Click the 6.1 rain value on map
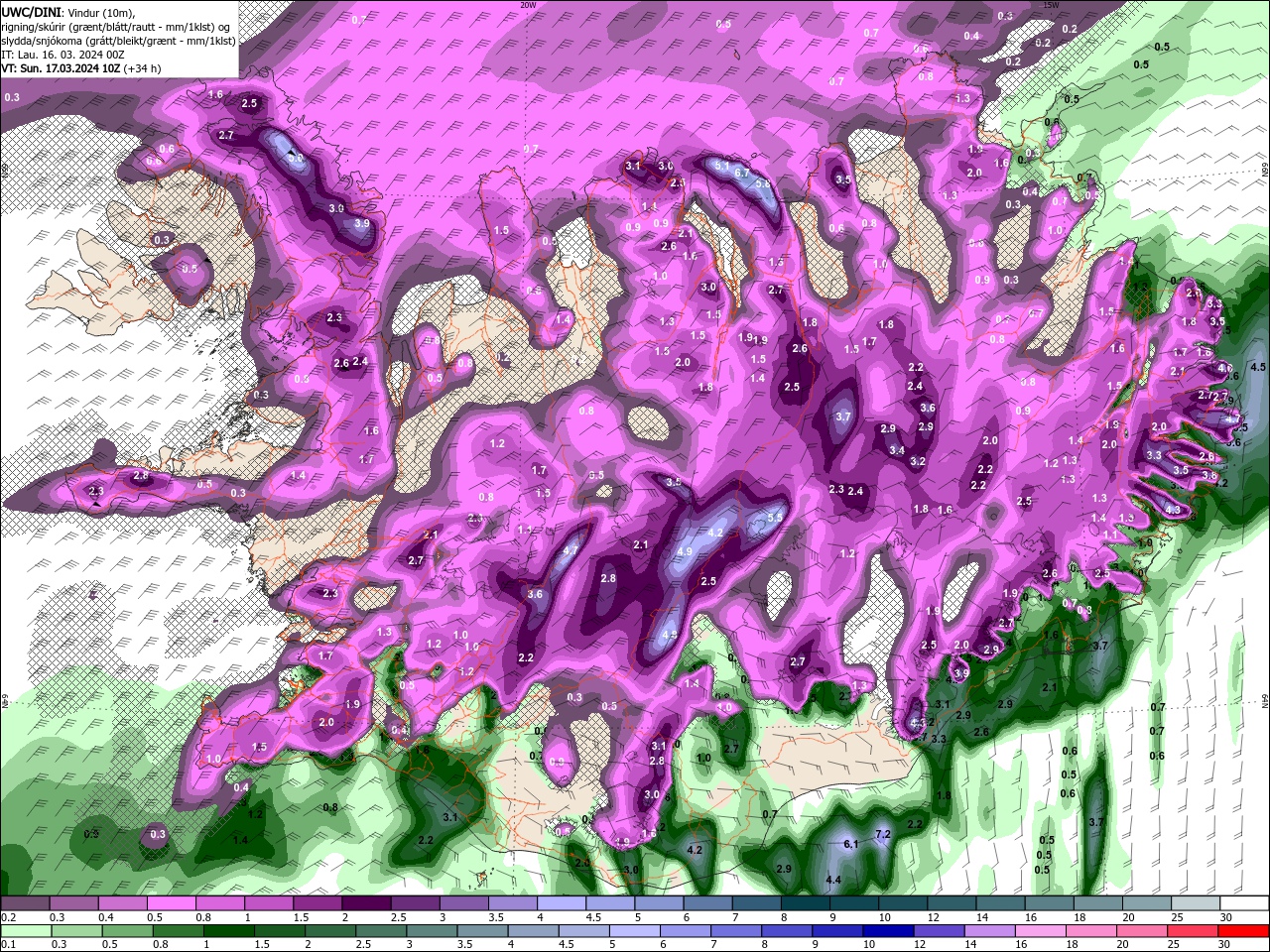Image resolution: width=1270 pixels, height=952 pixels. point(850,844)
